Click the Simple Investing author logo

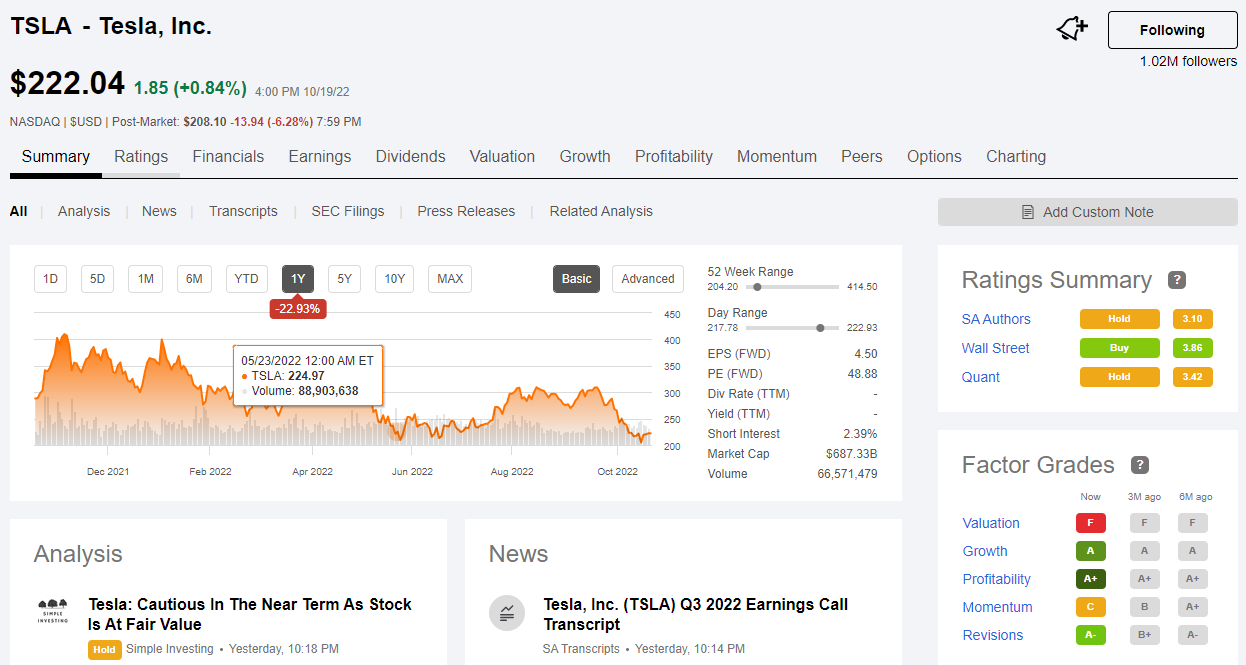[x=53, y=612]
